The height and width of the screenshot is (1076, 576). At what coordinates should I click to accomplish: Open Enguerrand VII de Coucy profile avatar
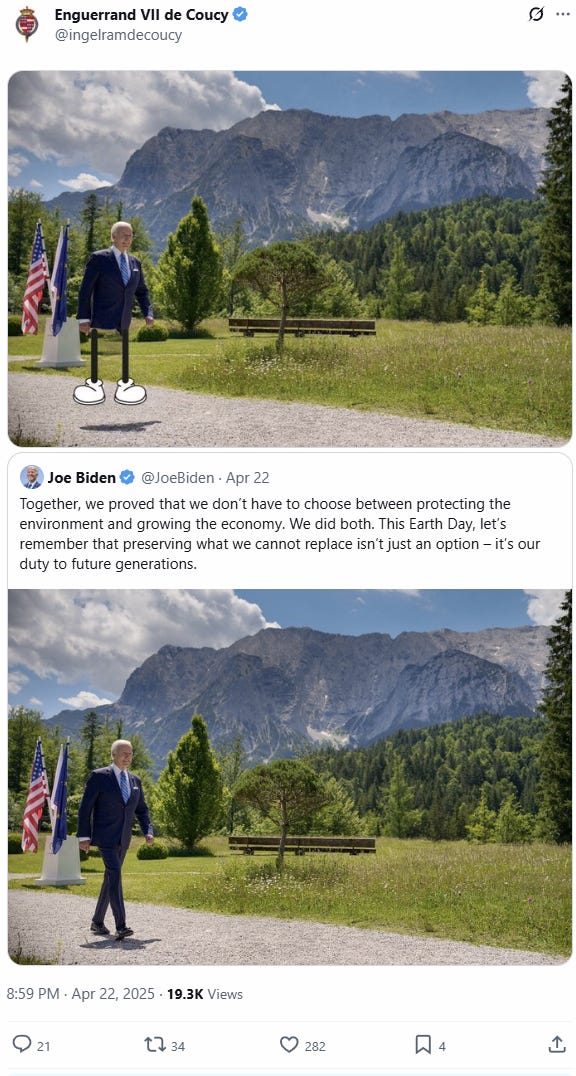[27, 24]
